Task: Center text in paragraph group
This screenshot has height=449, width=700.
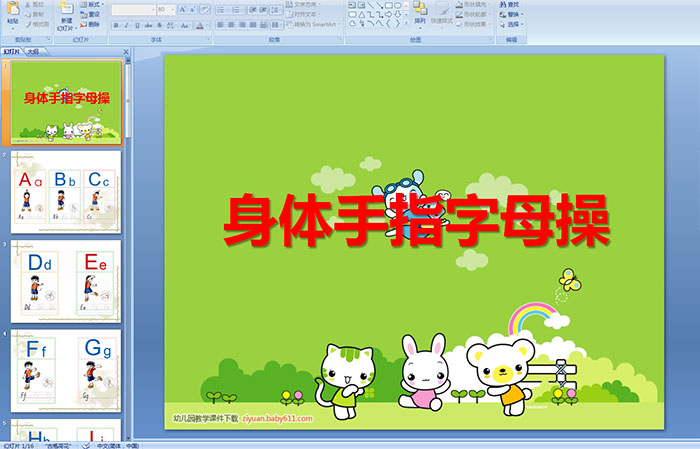Action: [x=231, y=25]
